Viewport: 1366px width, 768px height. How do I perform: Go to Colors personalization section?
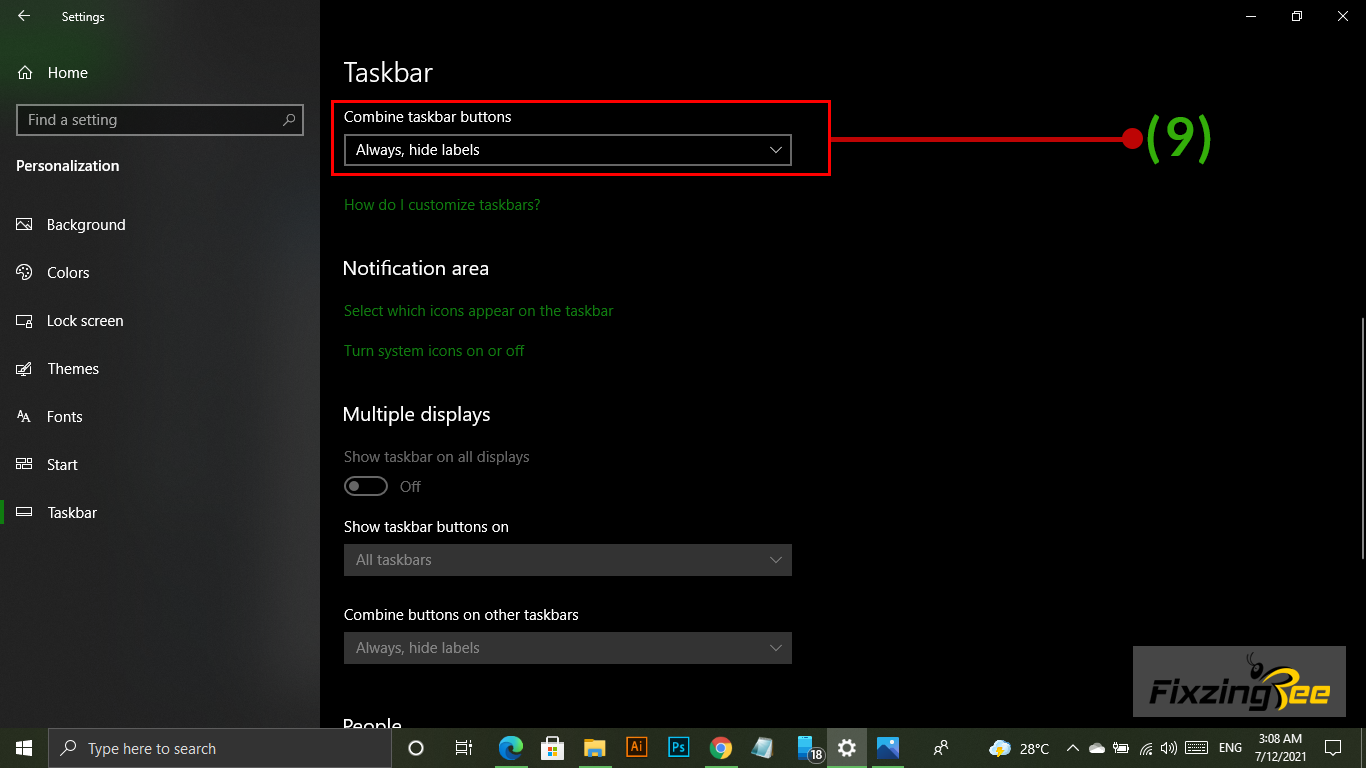tap(68, 273)
